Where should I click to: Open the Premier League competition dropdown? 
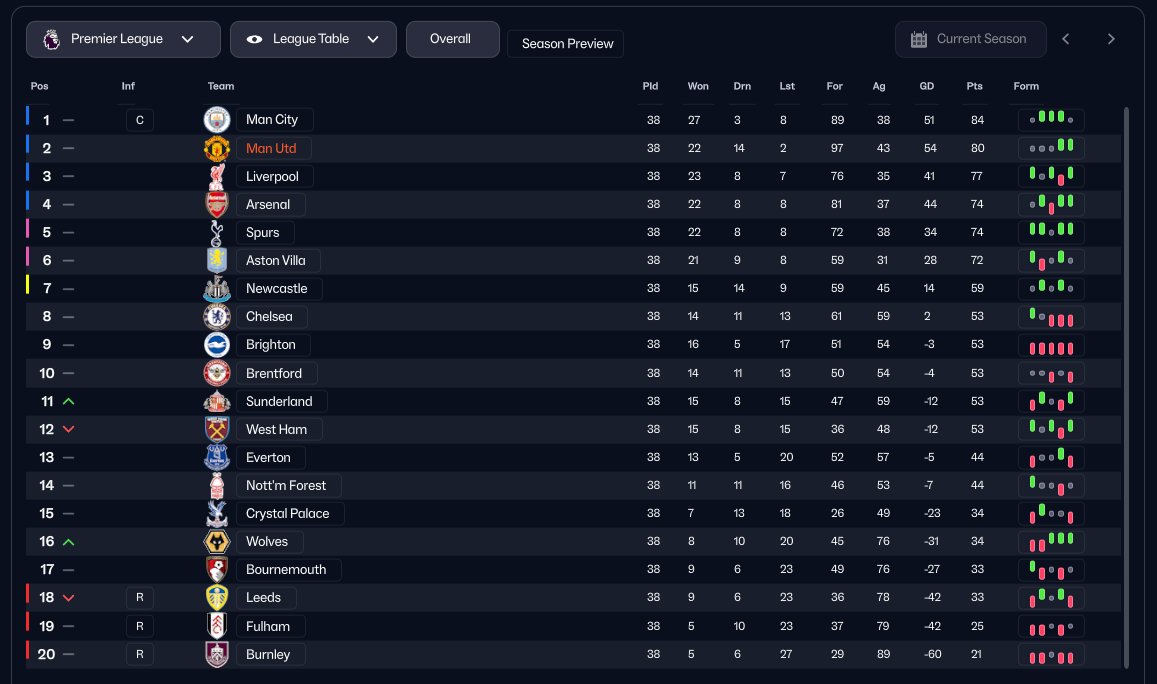click(x=123, y=39)
